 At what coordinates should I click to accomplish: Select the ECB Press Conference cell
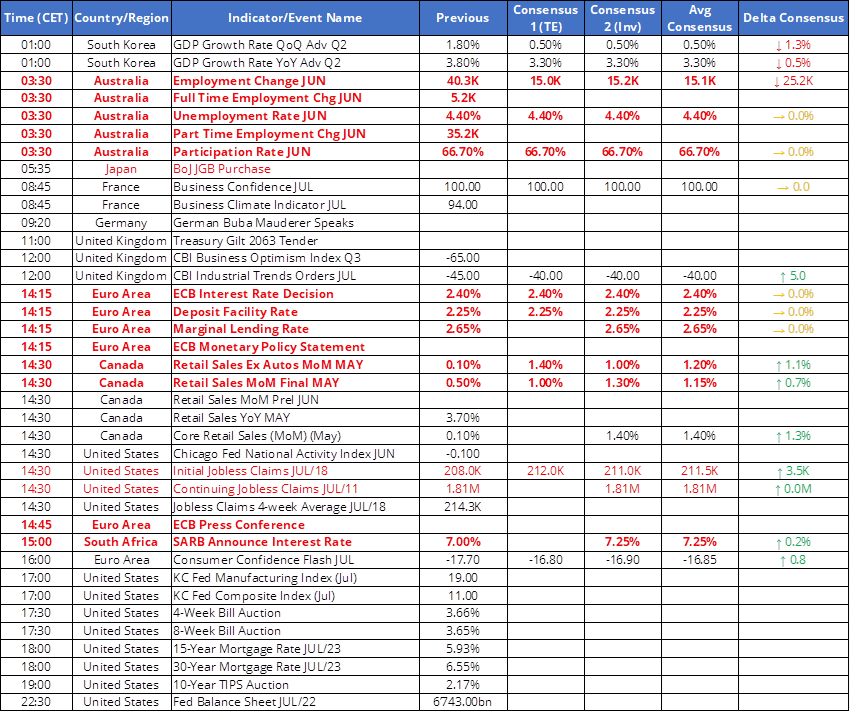pos(295,525)
